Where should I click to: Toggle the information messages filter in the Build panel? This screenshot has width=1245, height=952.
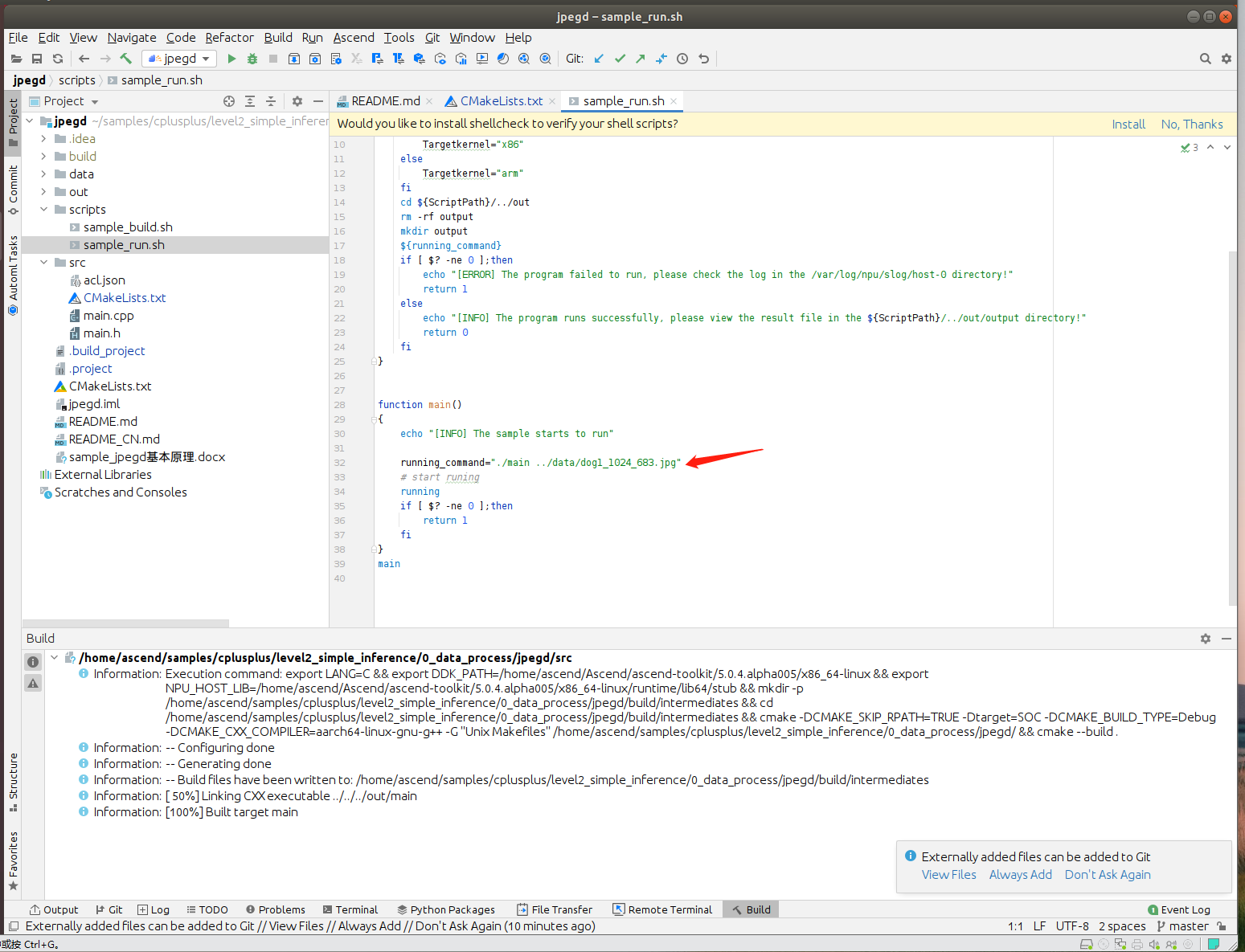click(x=33, y=662)
